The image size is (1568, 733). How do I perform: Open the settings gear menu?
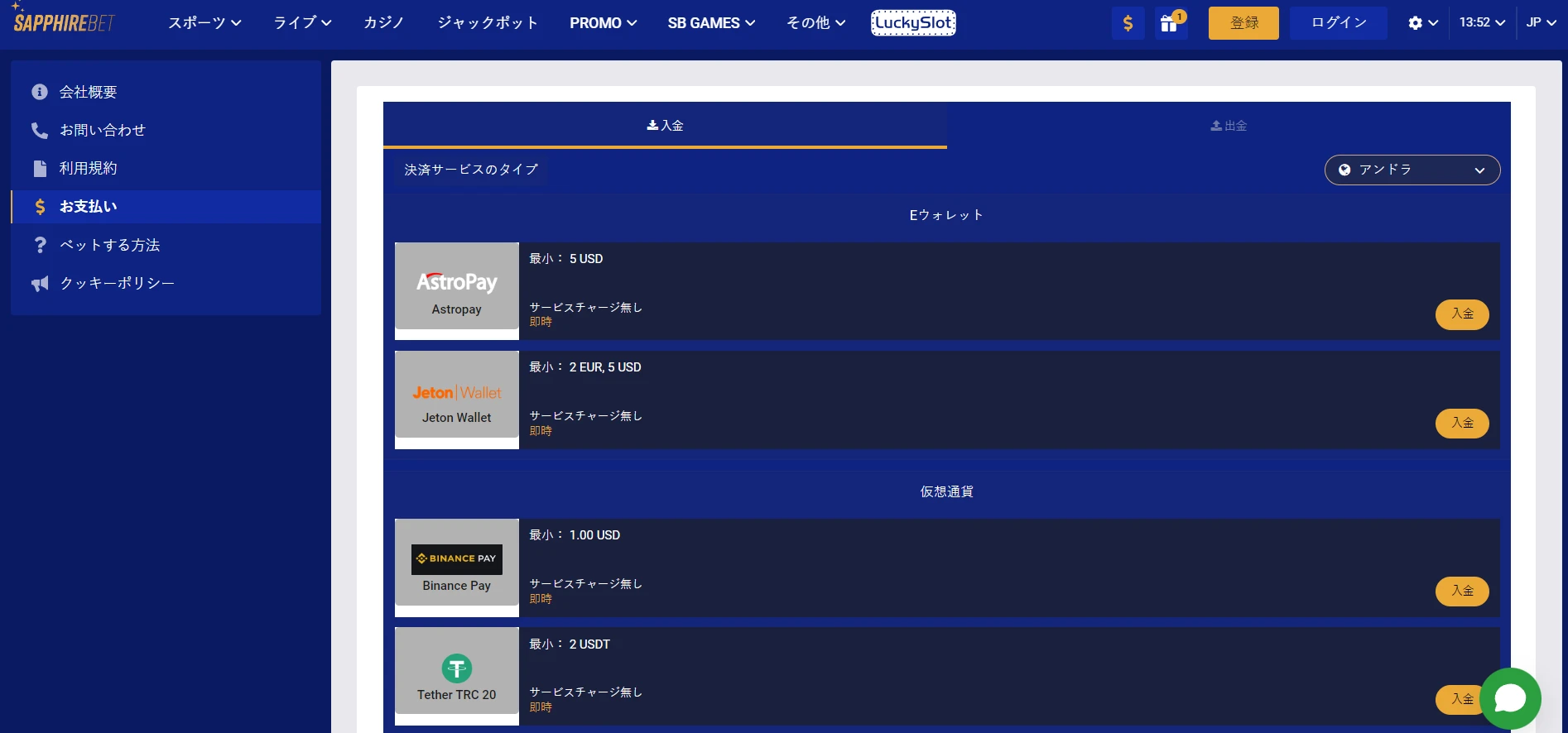coord(1422,23)
